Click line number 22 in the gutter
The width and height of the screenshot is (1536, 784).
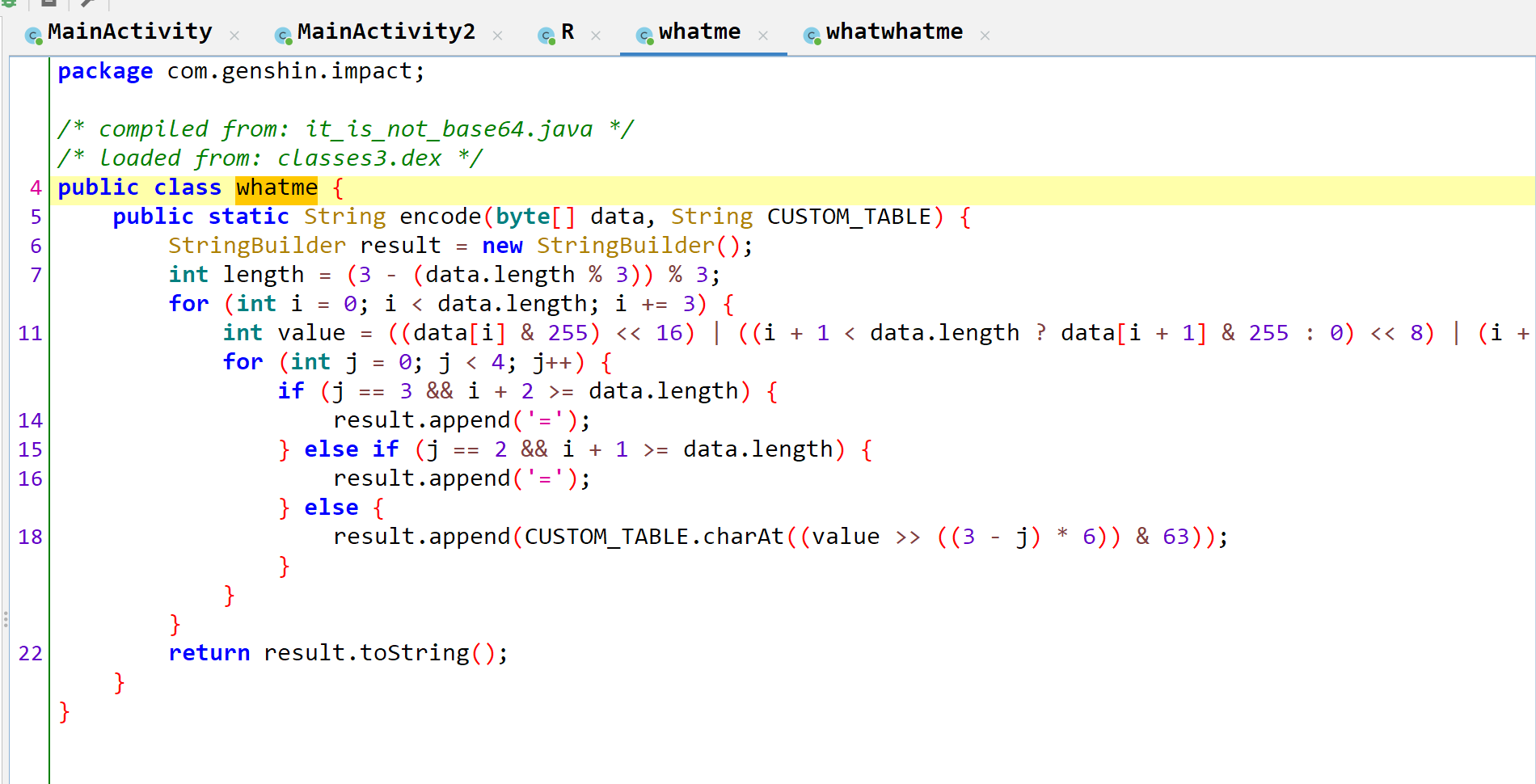(x=30, y=654)
